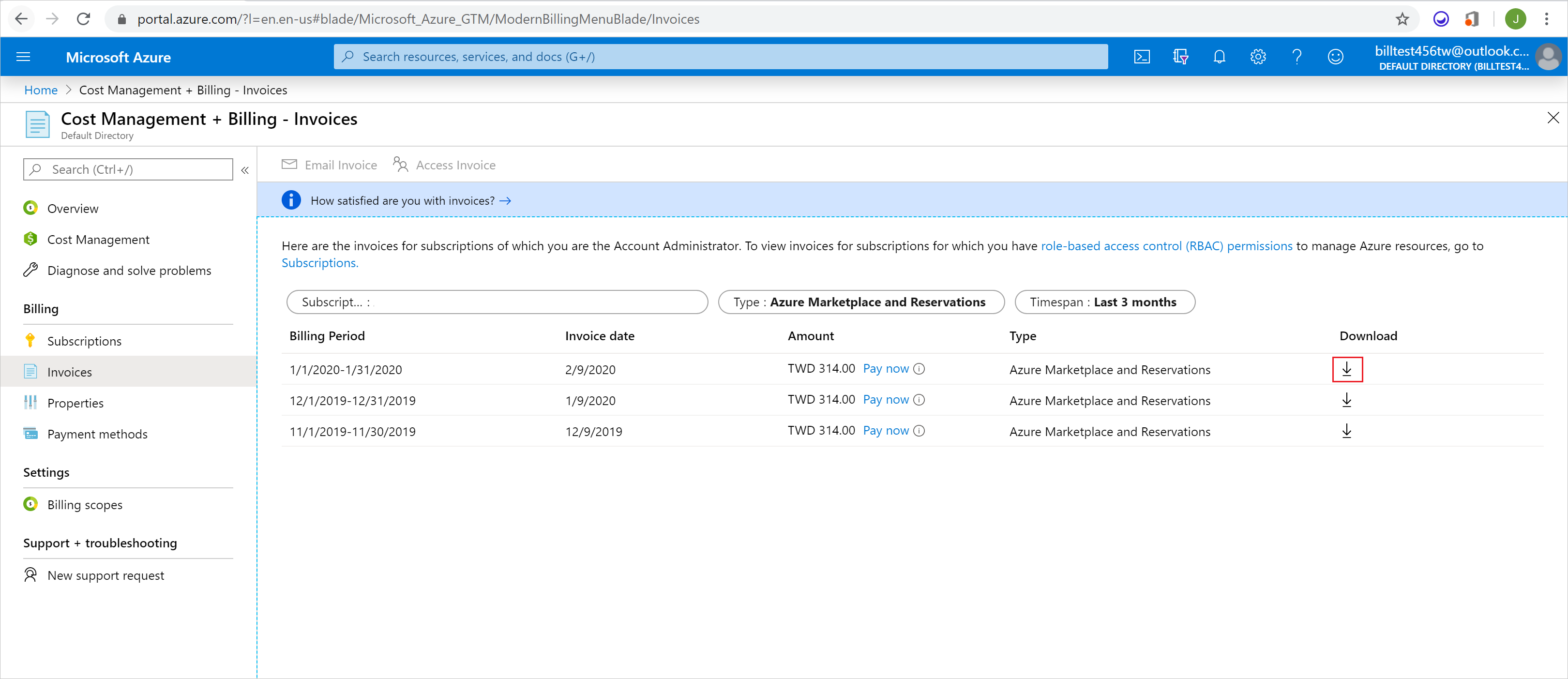Click New Support Request icon
The height and width of the screenshot is (679, 1568).
pos(30,575)
